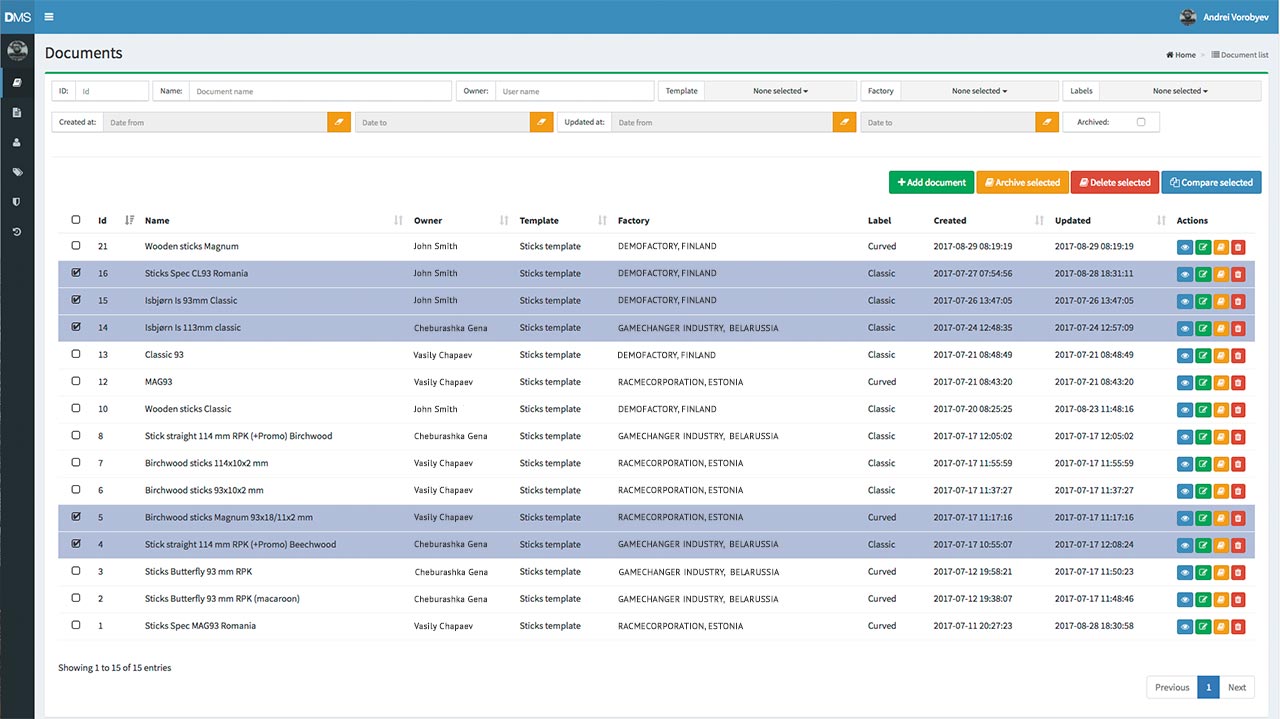The image size is (1280, 719).
Task: Open the users section in the sidebar
Action: click(17, 143)
